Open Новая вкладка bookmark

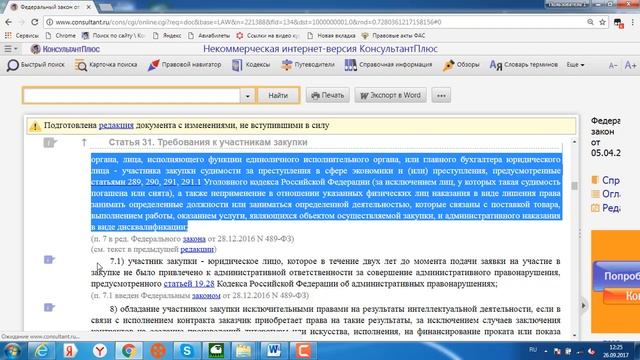(x=331, y=36)
